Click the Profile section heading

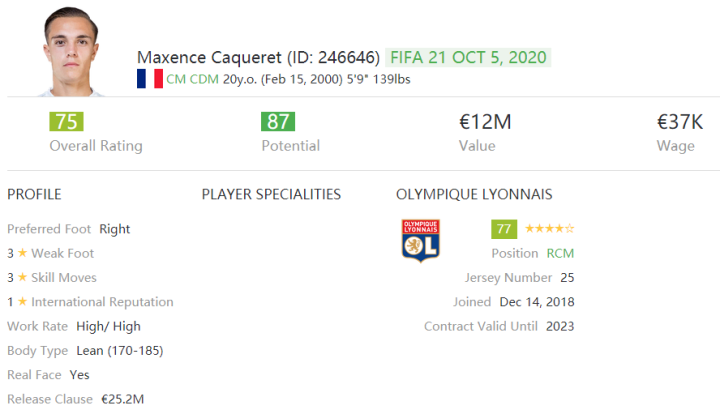tap(34, 194)
